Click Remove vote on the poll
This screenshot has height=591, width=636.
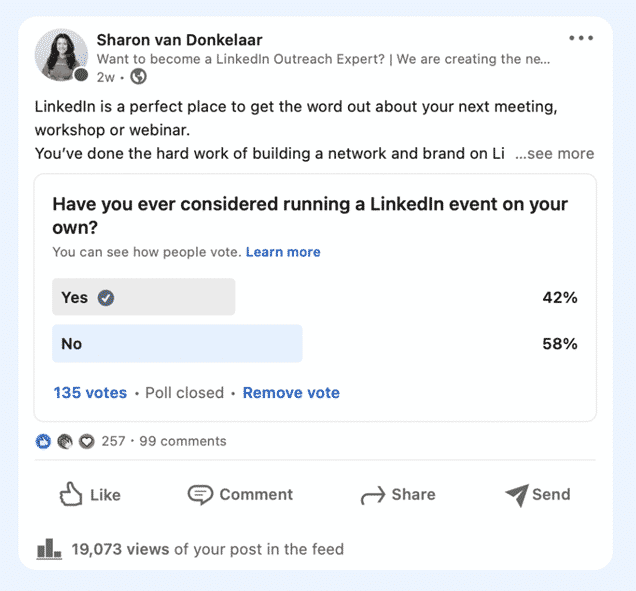pyautogui.click(x=291, y=393)
